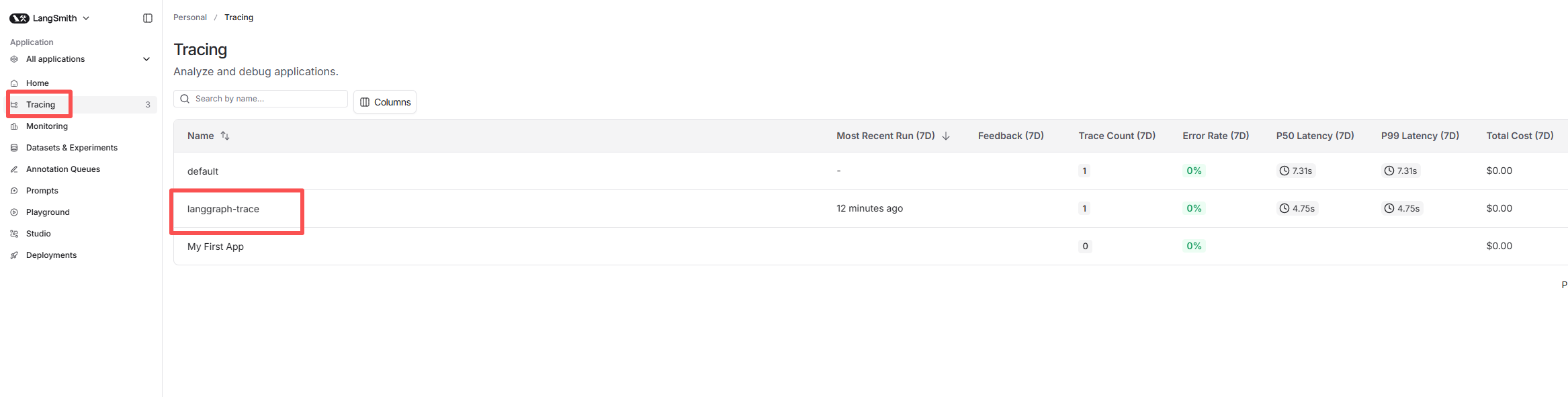Click the Studio icon in sidebar
This screenshot has width=1568, height=397.
pyautogui.click(x=14, y=234)
